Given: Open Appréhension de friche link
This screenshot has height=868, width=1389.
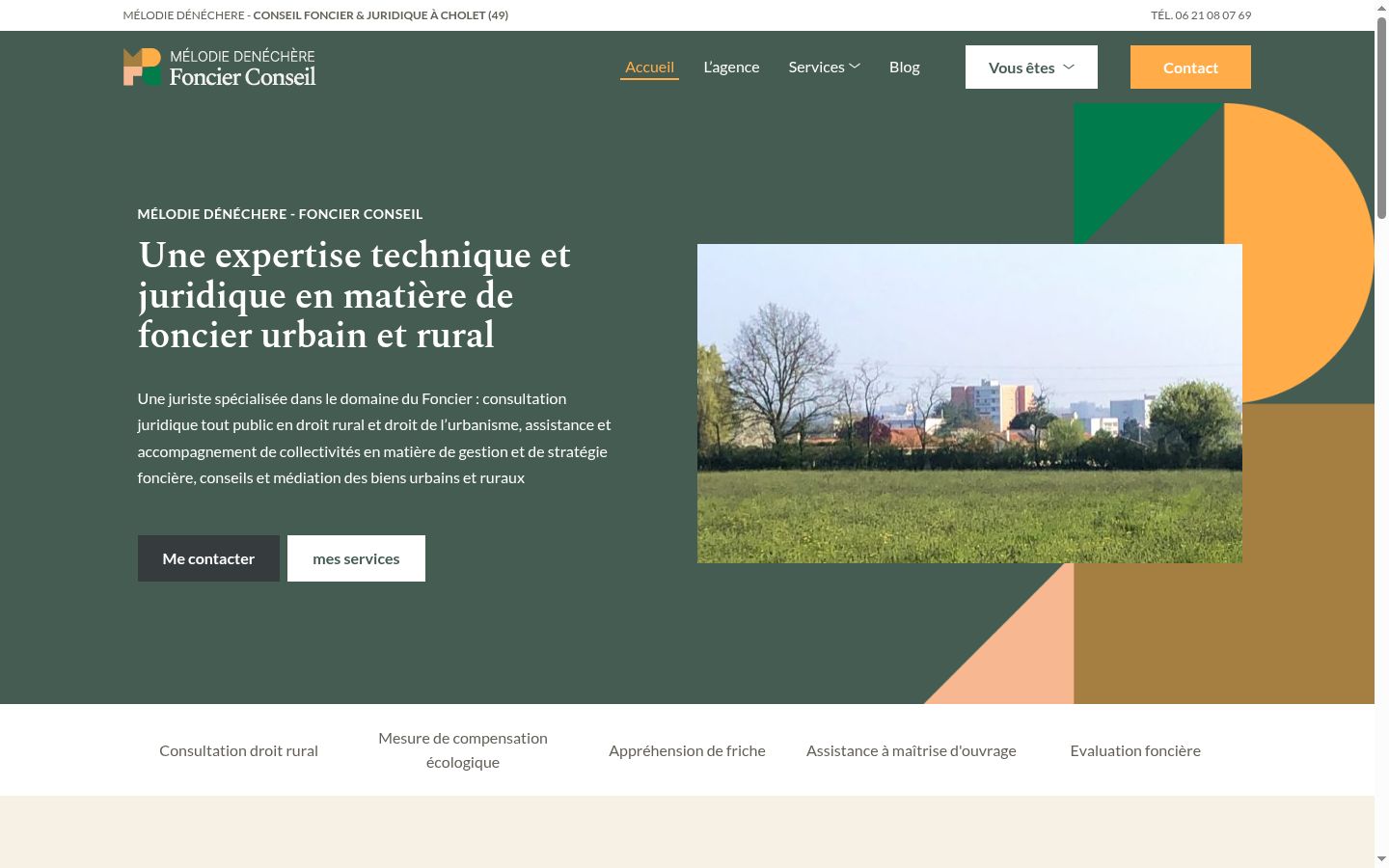Looking at the screenshot, I should pyautogui.click(x=687, y=750).
